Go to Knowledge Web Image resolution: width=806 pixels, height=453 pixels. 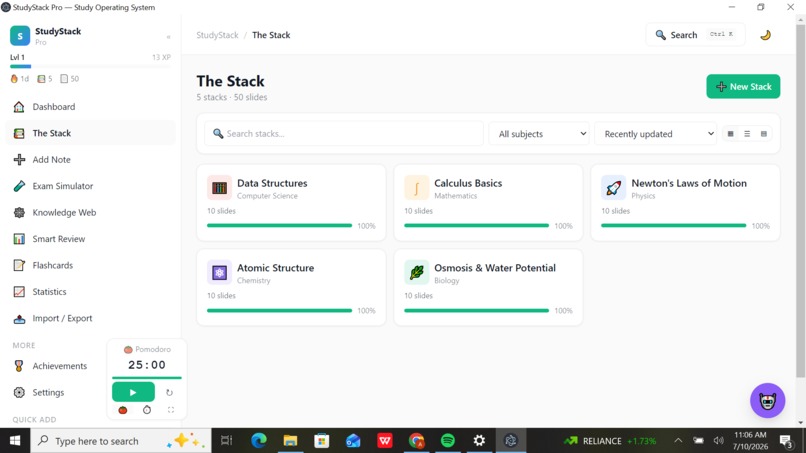(90, 212)
